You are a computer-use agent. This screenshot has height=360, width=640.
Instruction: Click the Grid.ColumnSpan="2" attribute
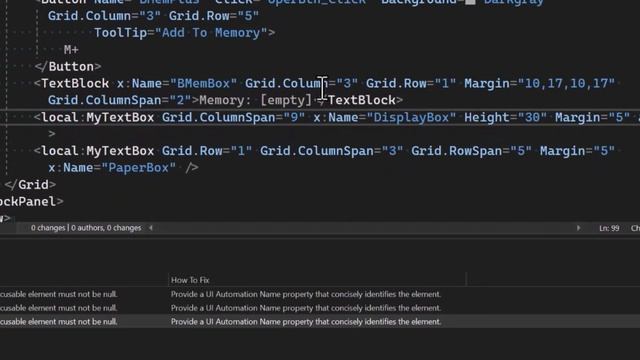119,100
